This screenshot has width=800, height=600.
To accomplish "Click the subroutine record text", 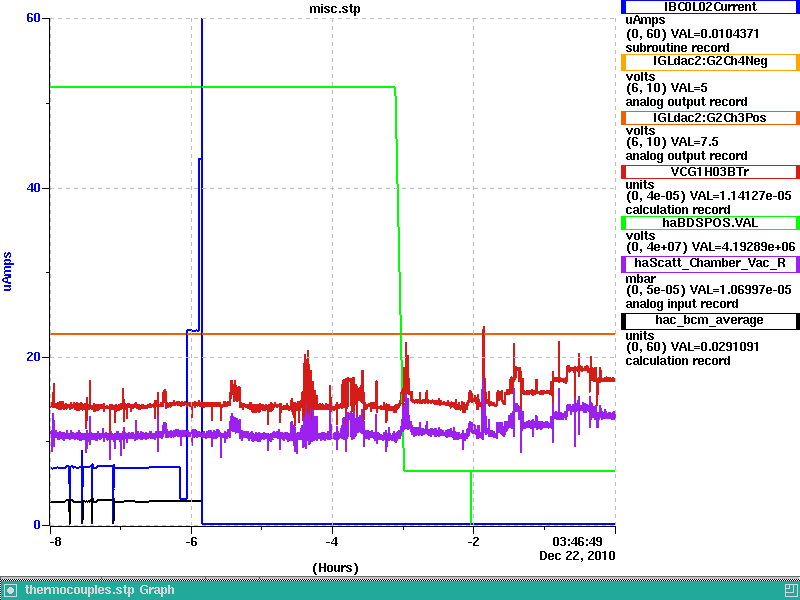I will pos(677,48).
